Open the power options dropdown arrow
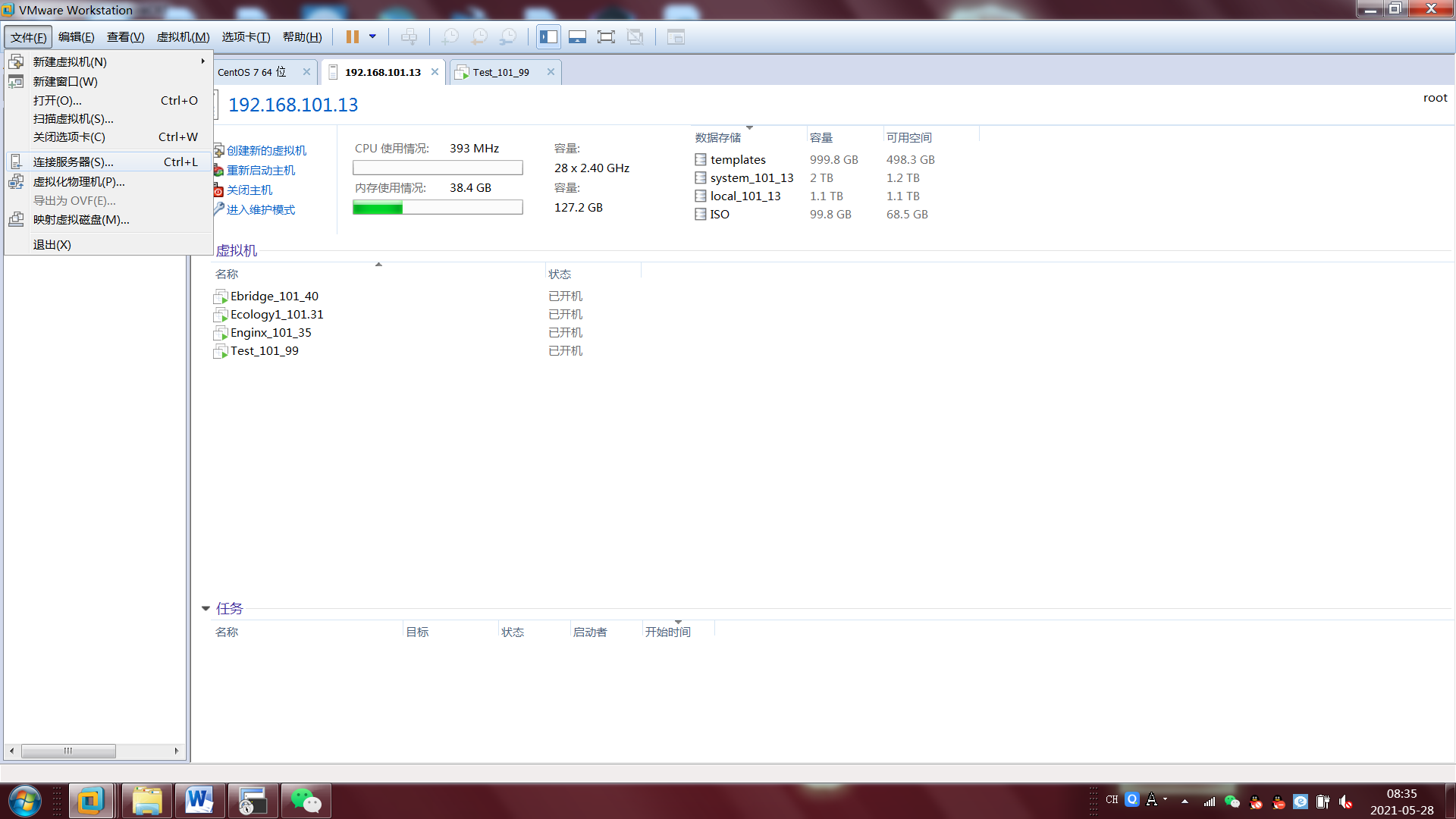The image size is (1456, 819). [372, 36]
